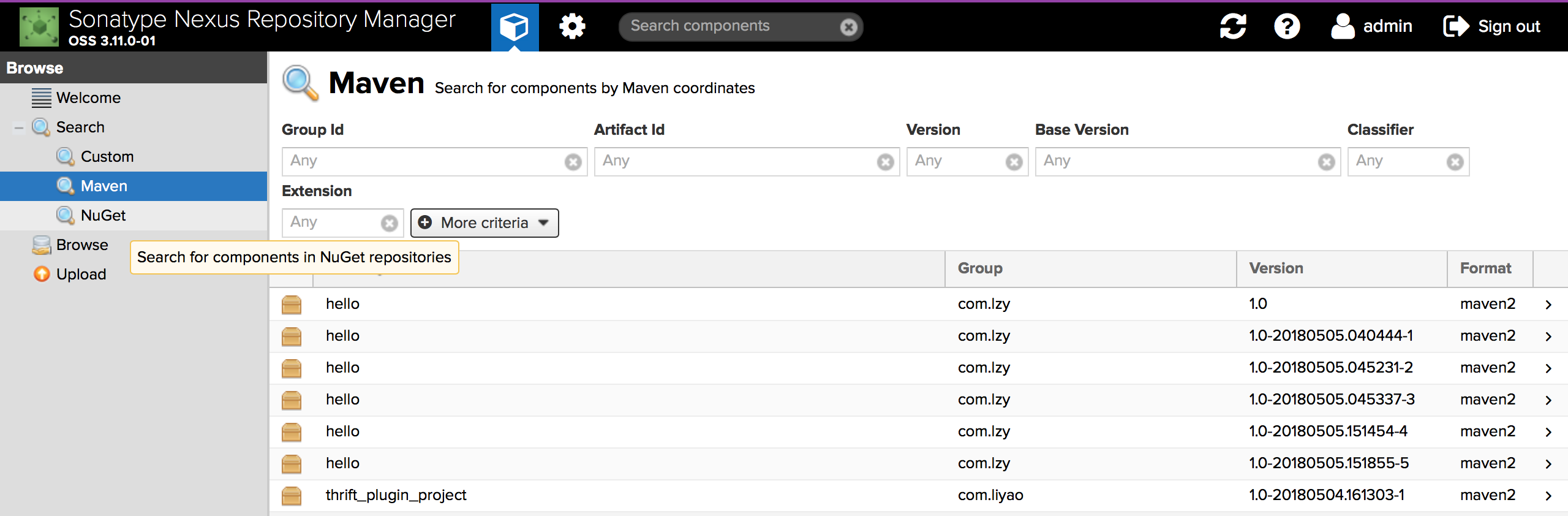Expand arrow for thrift_plugin_project row

[x=1548, y=496]
